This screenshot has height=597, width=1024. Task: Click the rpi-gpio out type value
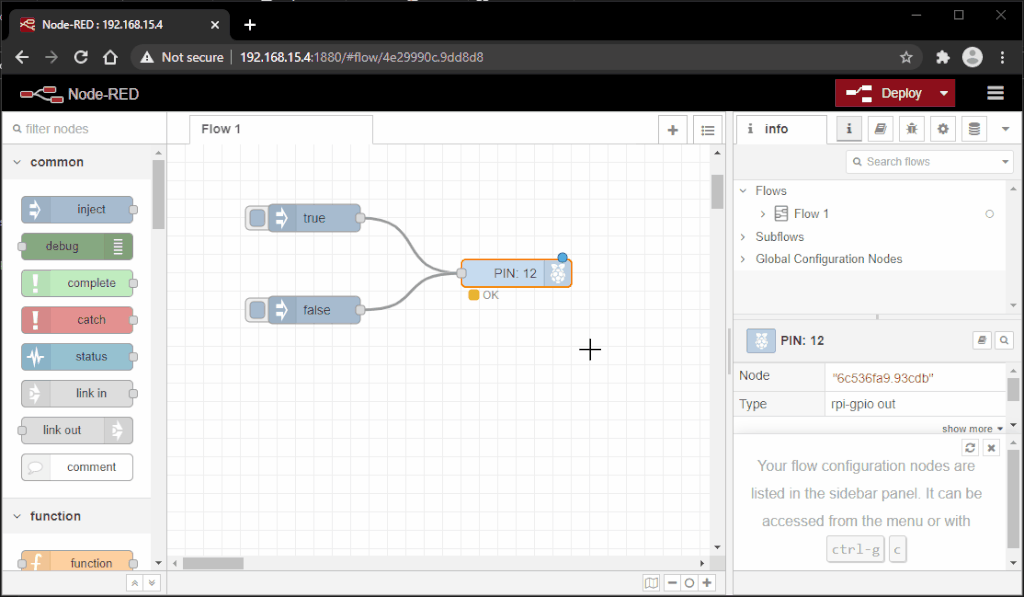point(863,404)
